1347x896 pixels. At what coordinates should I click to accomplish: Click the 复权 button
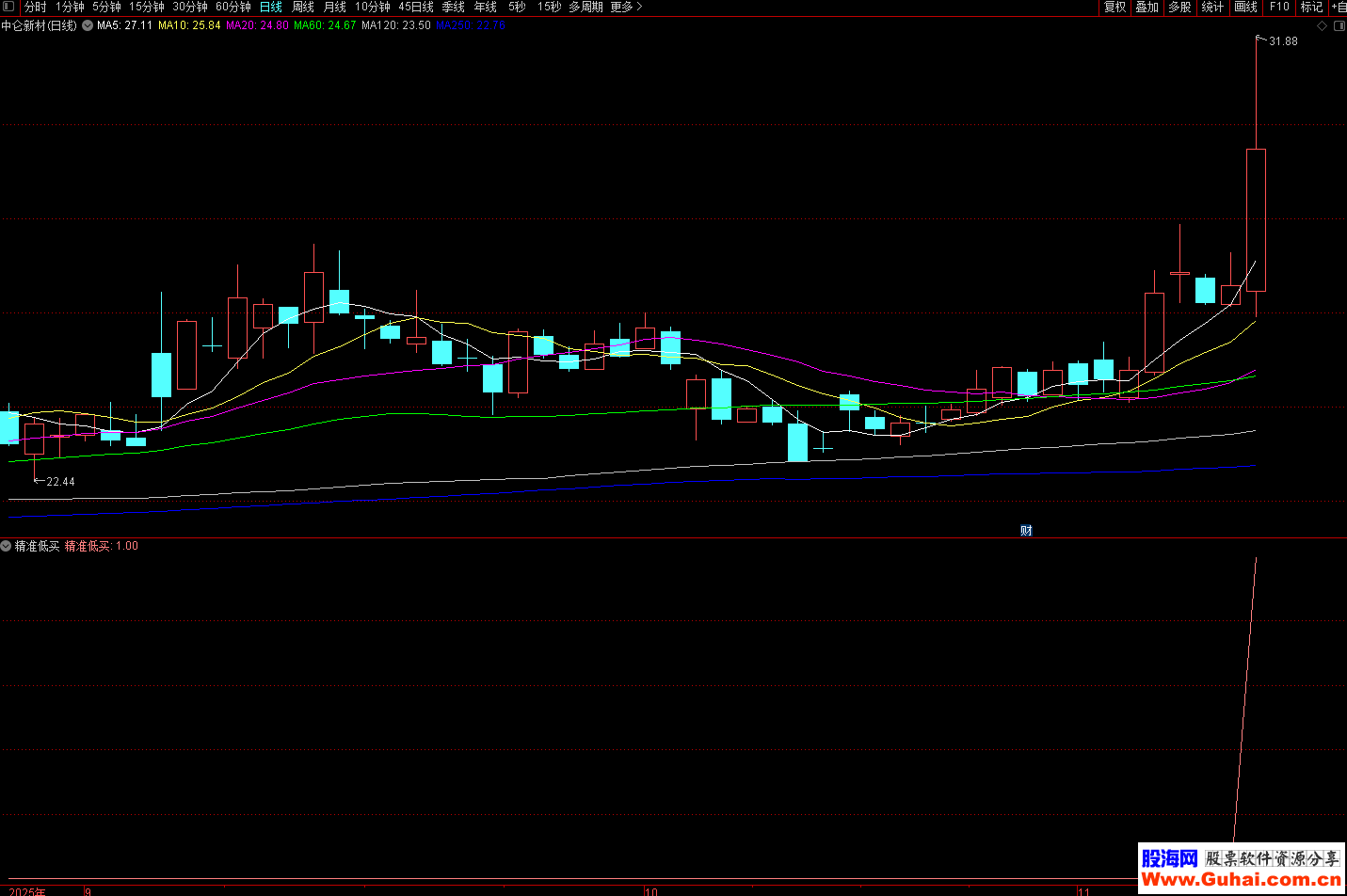click(1115, 7)
